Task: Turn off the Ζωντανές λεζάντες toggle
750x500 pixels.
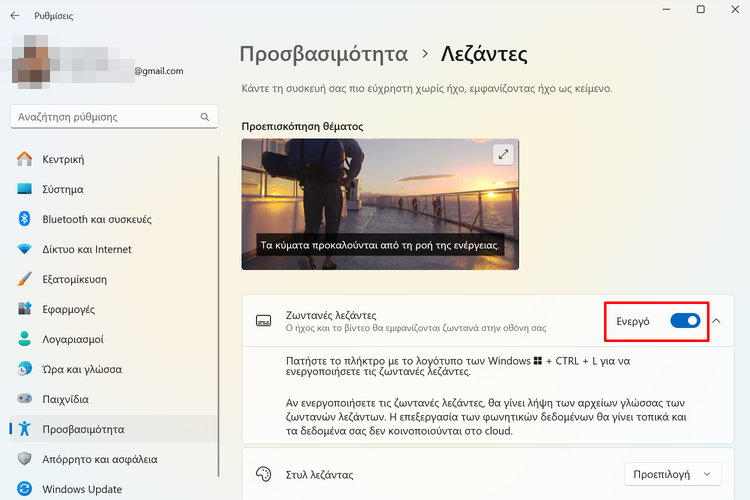Action: coord(685,321)
